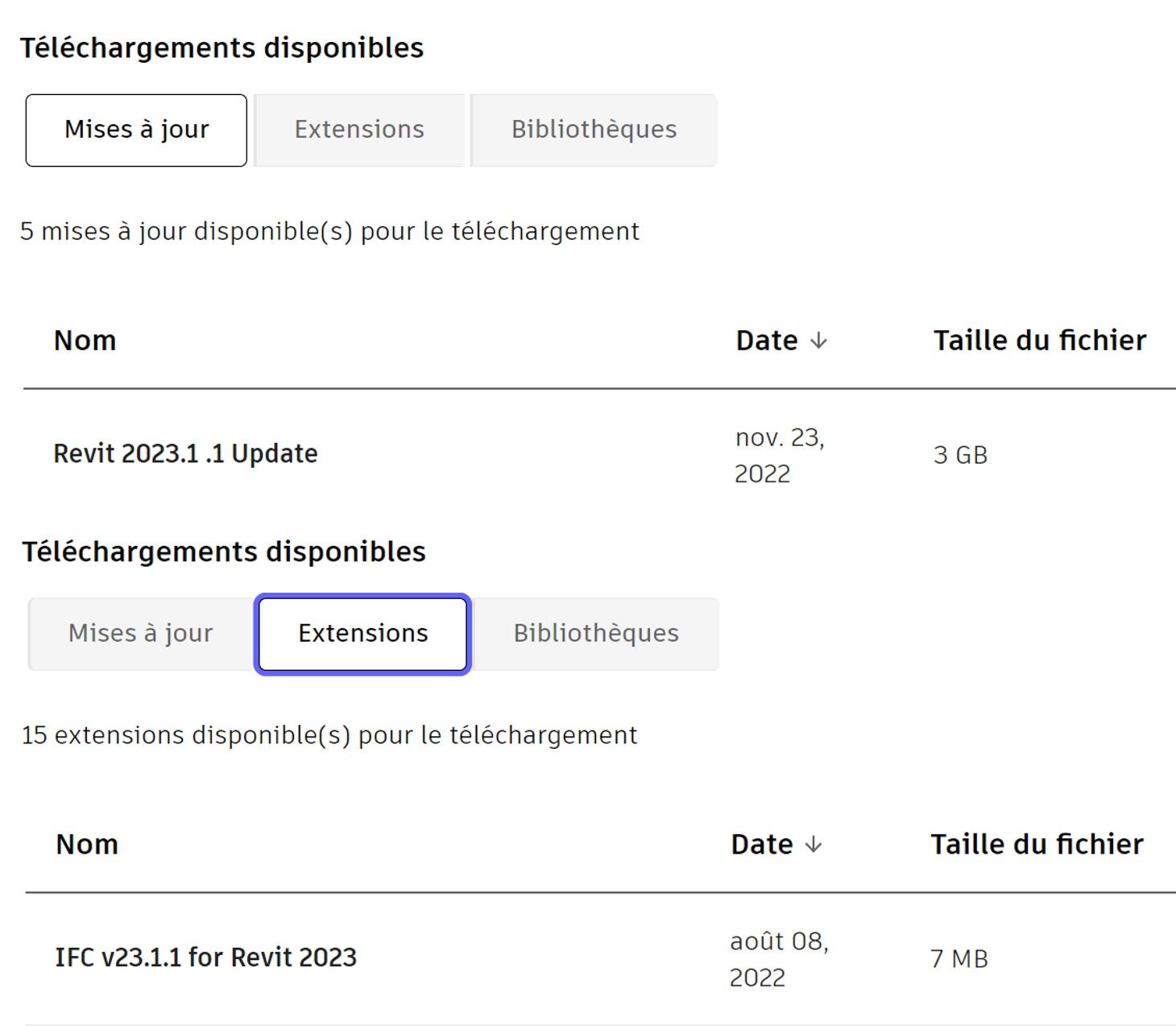Click the août 08, 2022 date cell
The image size is (1176, 1026).
click(x=778, y=958)
